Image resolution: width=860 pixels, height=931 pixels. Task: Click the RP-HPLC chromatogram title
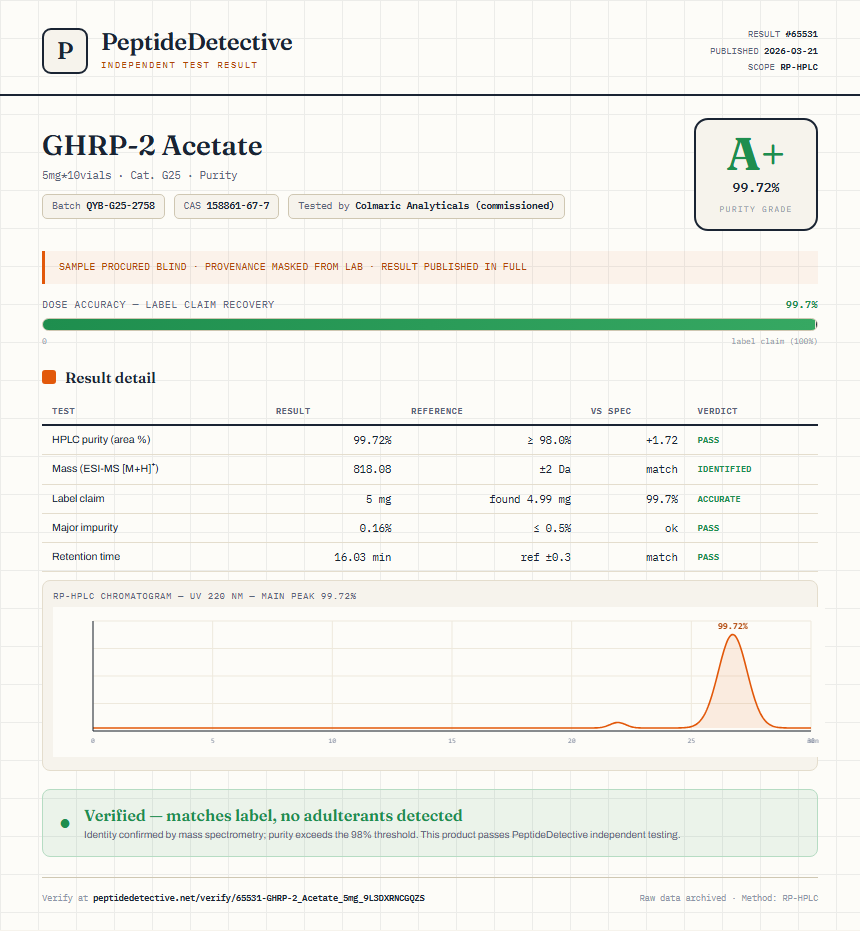[x=204, y=596]
